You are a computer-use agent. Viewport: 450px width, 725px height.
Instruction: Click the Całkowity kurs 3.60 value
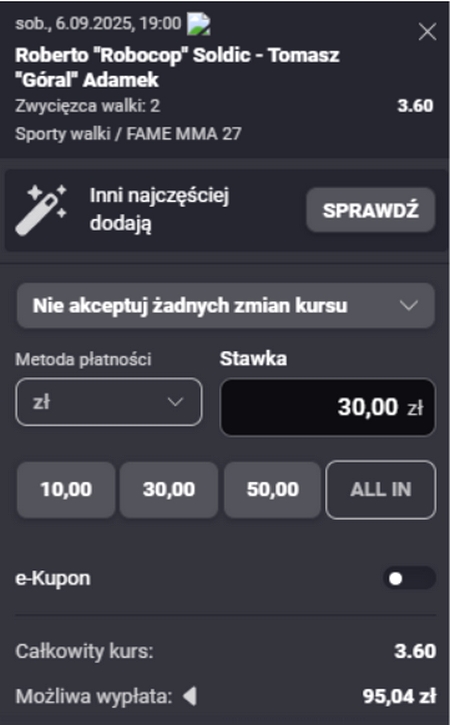click(x=415, y=651)
